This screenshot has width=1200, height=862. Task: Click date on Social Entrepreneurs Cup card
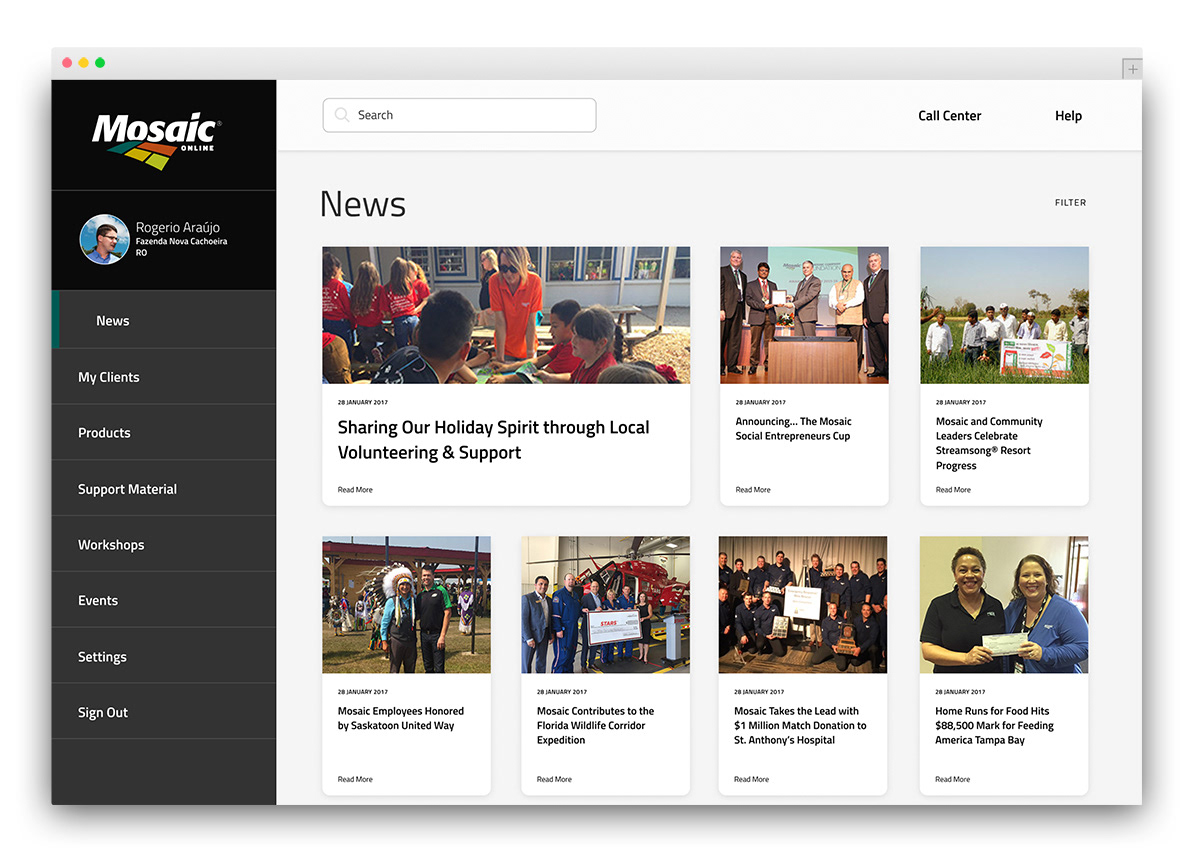coord(760,402)
